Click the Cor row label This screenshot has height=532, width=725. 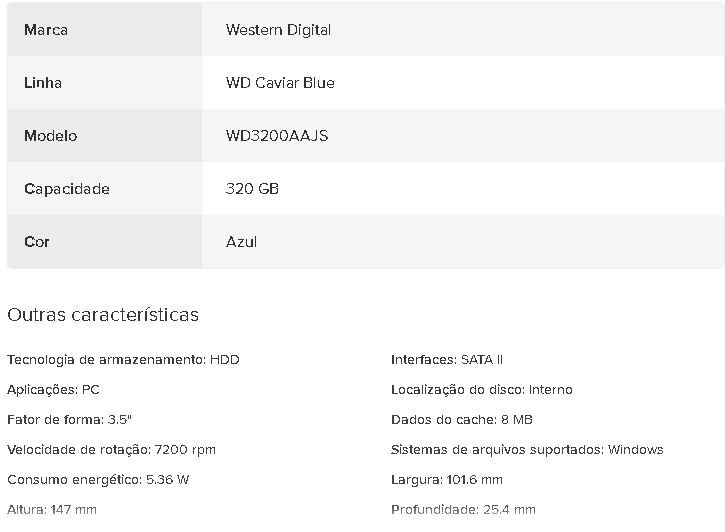pyautogui.click(x=37, y=242)
